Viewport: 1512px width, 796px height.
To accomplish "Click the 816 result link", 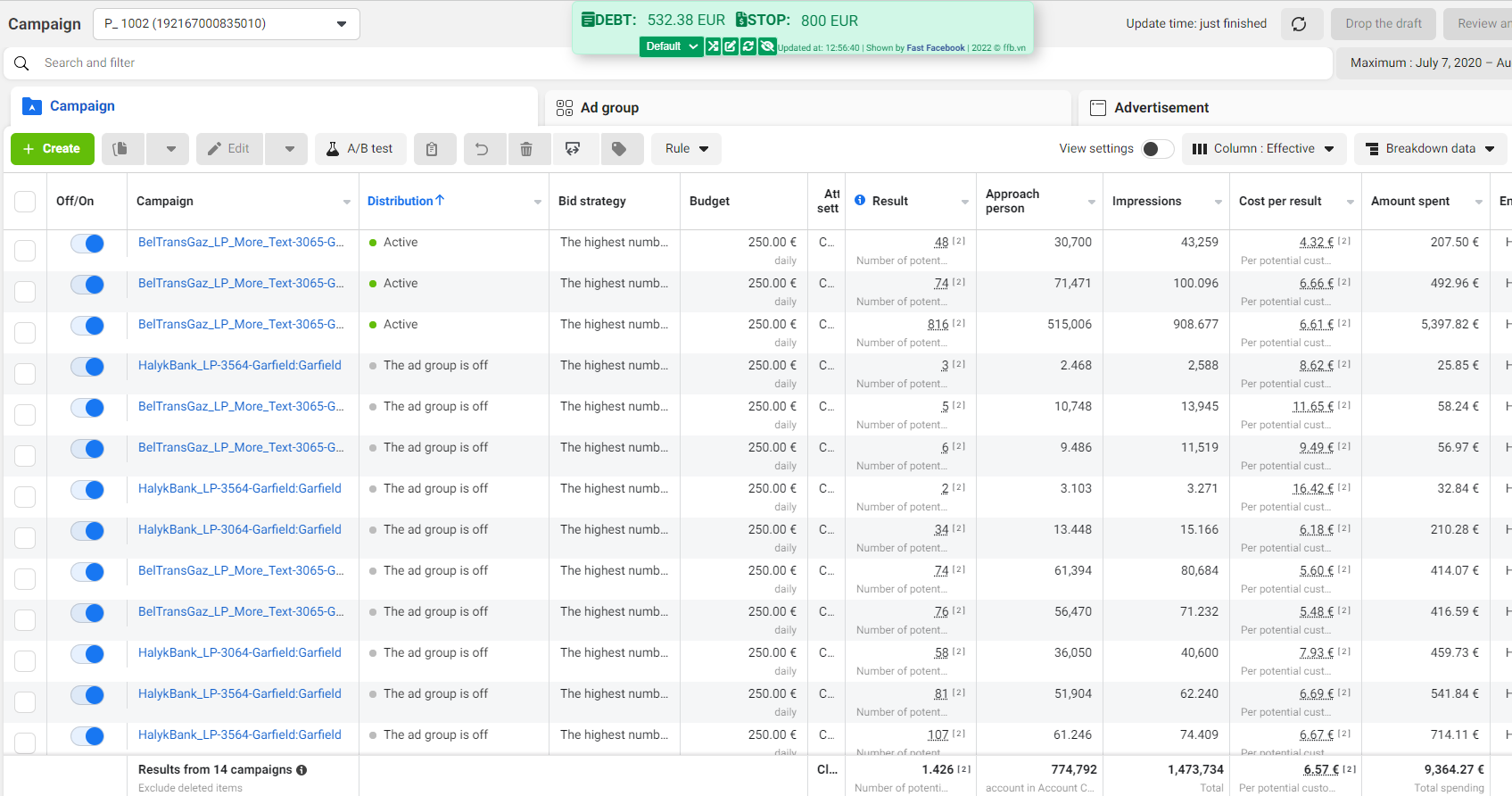I will [x=938, y=325].
